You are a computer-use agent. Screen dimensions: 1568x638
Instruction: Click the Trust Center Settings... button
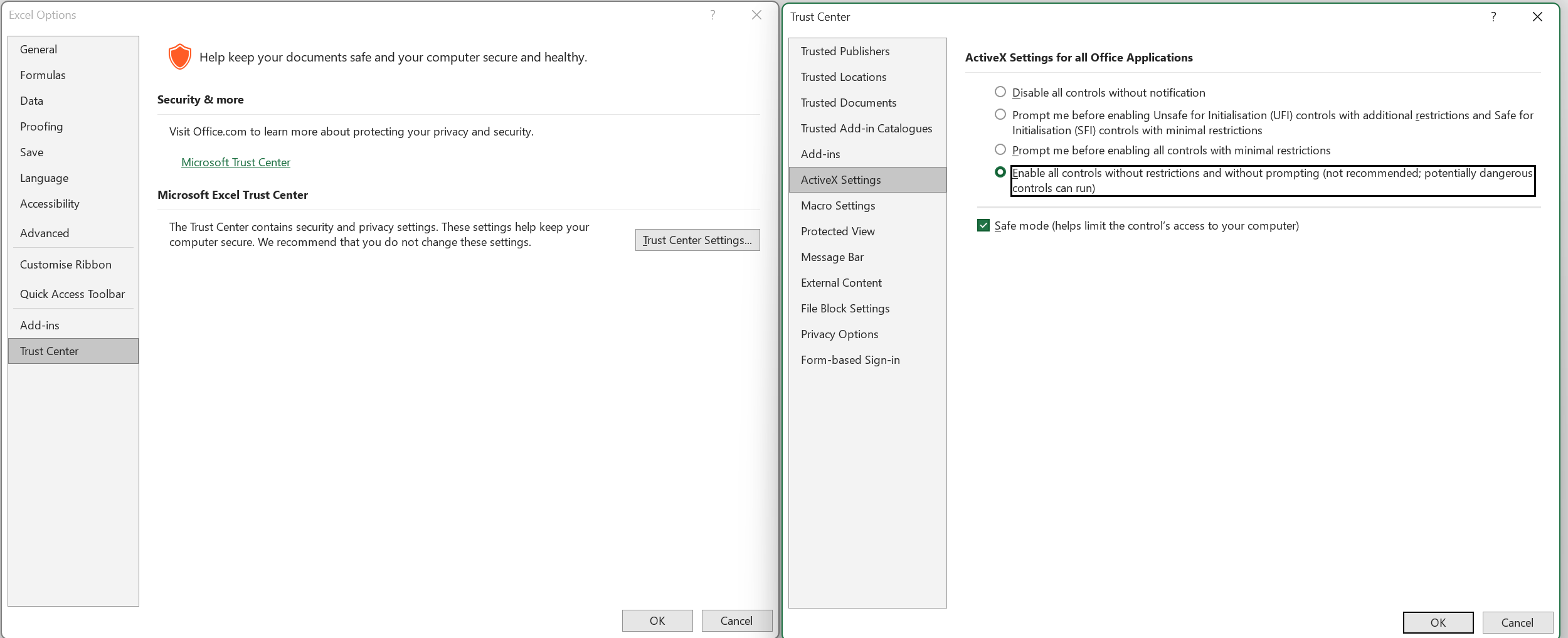tap(697, 240)
